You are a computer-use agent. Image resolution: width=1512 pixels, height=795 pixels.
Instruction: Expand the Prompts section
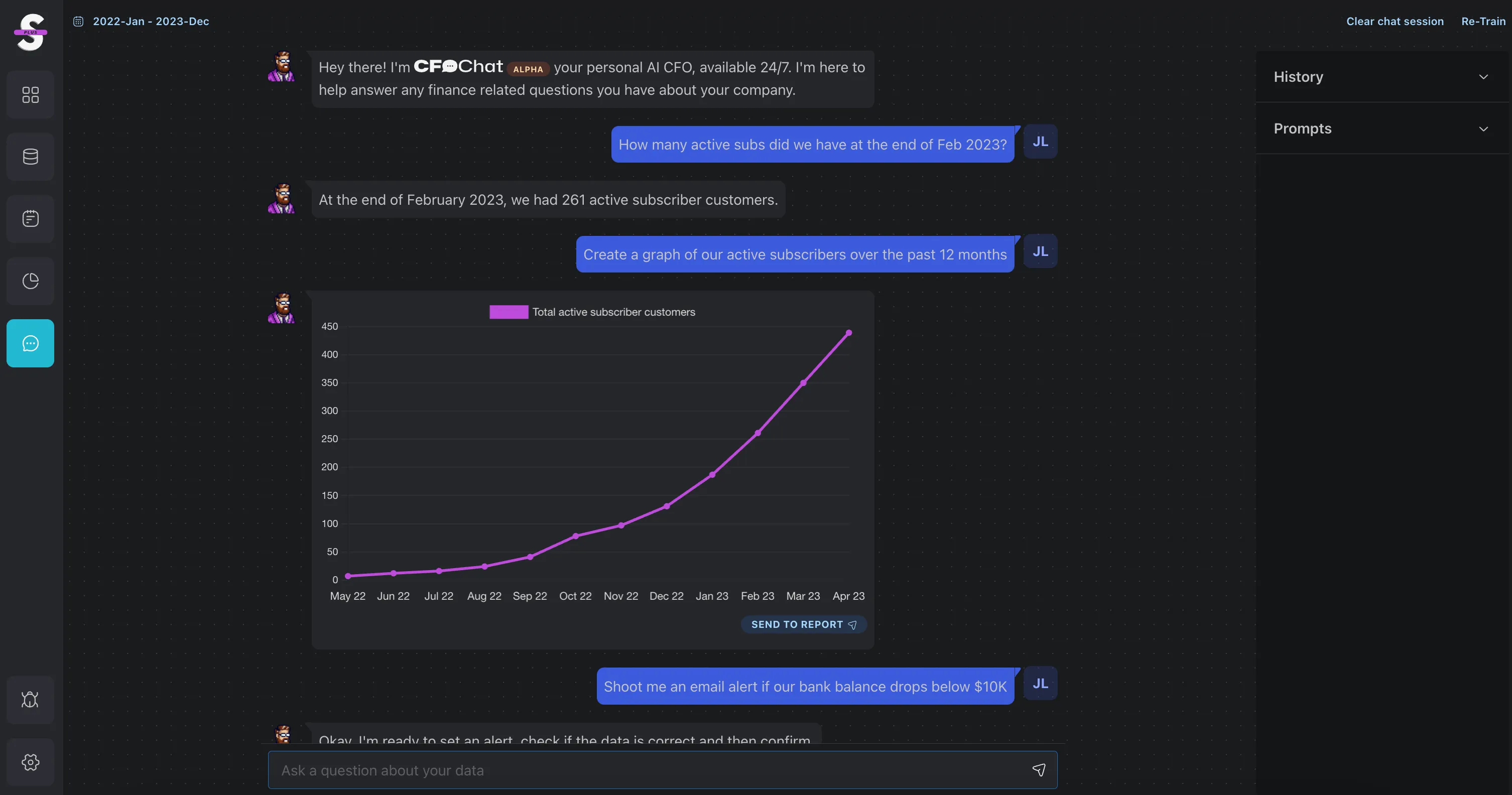[x=1484, y=128]
